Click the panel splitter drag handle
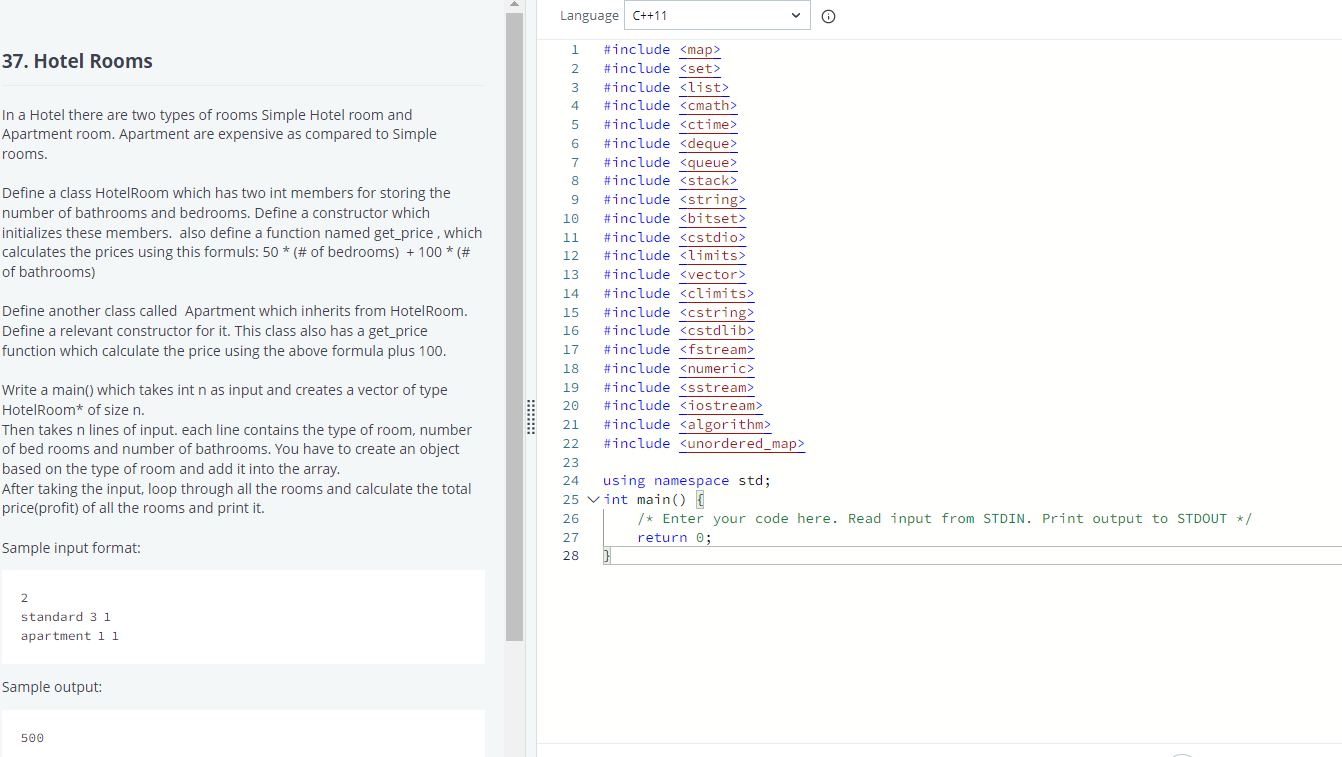This screenshot has height=757, width=1342. [530, 416]
